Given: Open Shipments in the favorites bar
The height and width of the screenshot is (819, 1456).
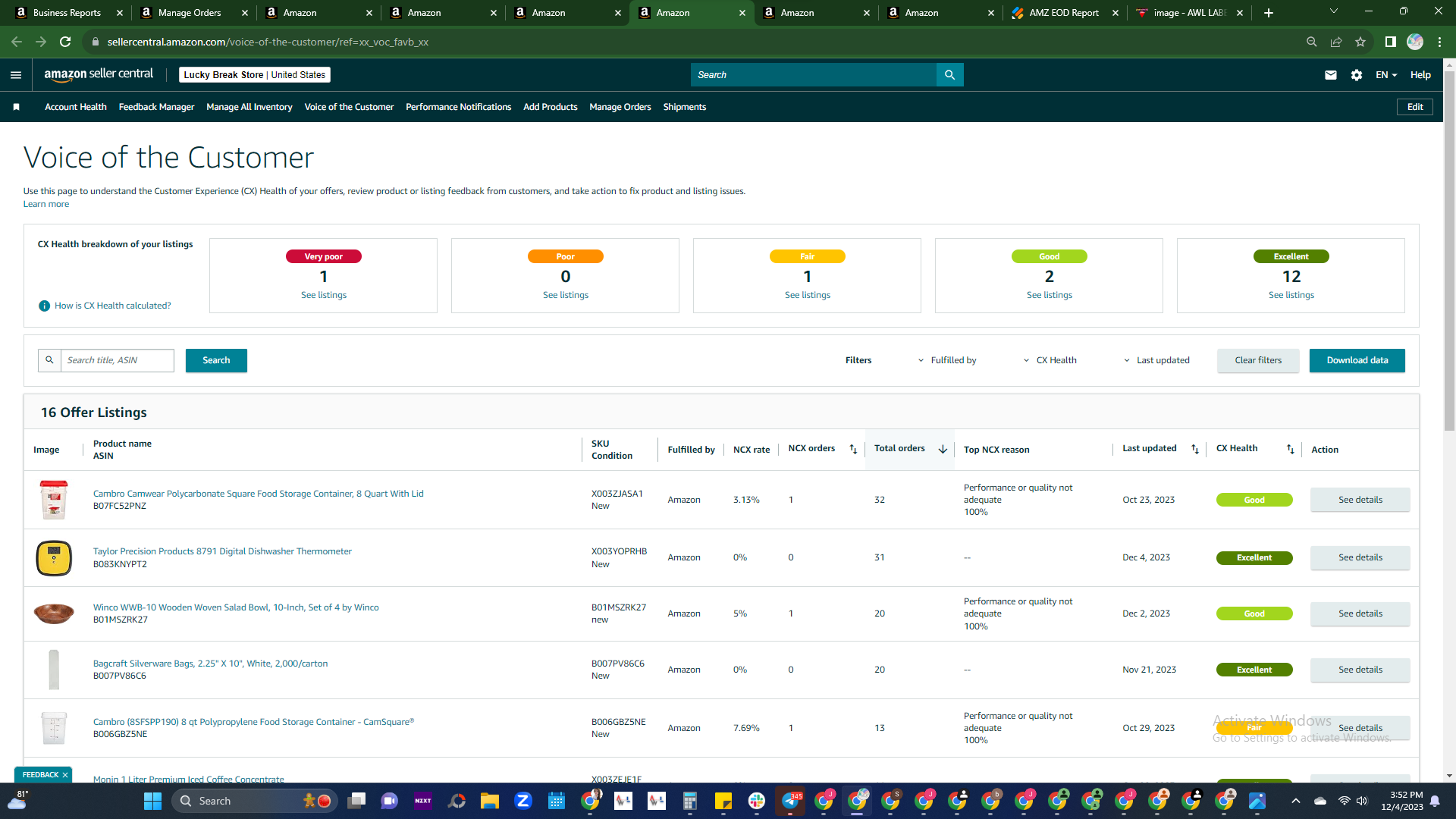Looking at the screenshot, I should (685, 107).
